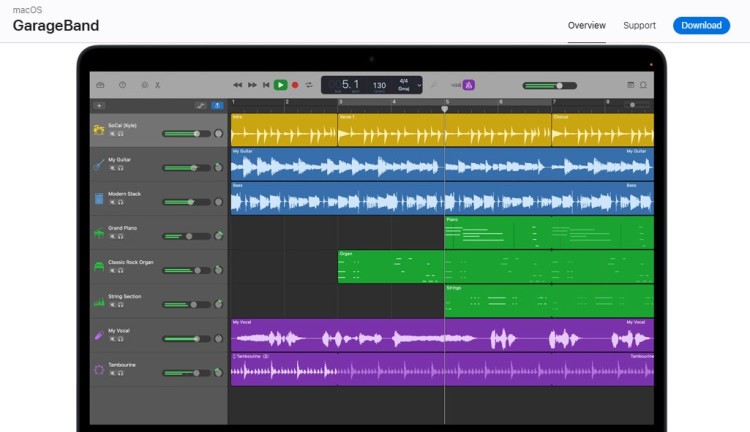Mute the My Vocal track
Screen dimensions: 750x432
point(112,339)
